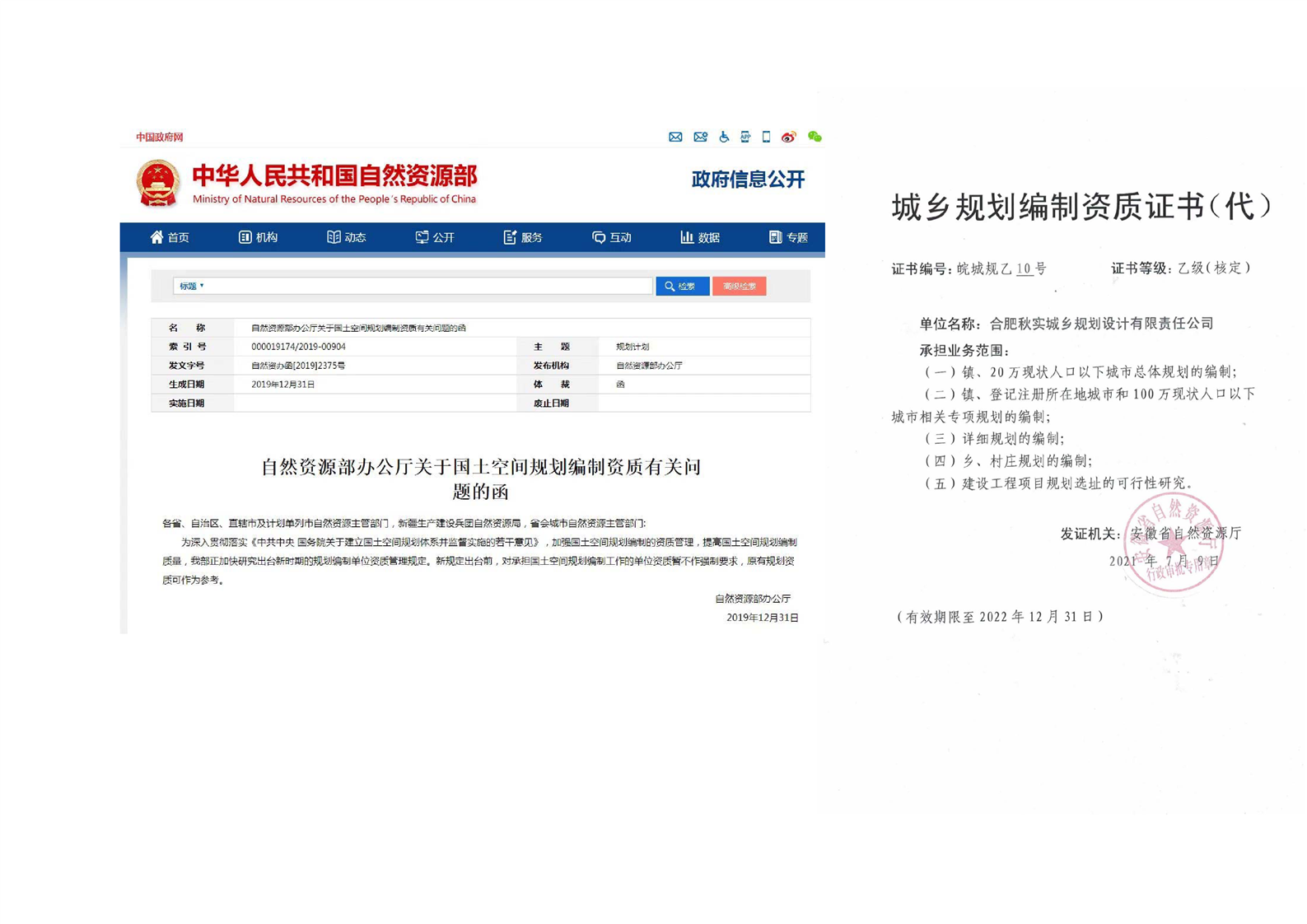Open the 互动 navigation item
This screenshot has height=924, width=1307.
coord(612,237)
